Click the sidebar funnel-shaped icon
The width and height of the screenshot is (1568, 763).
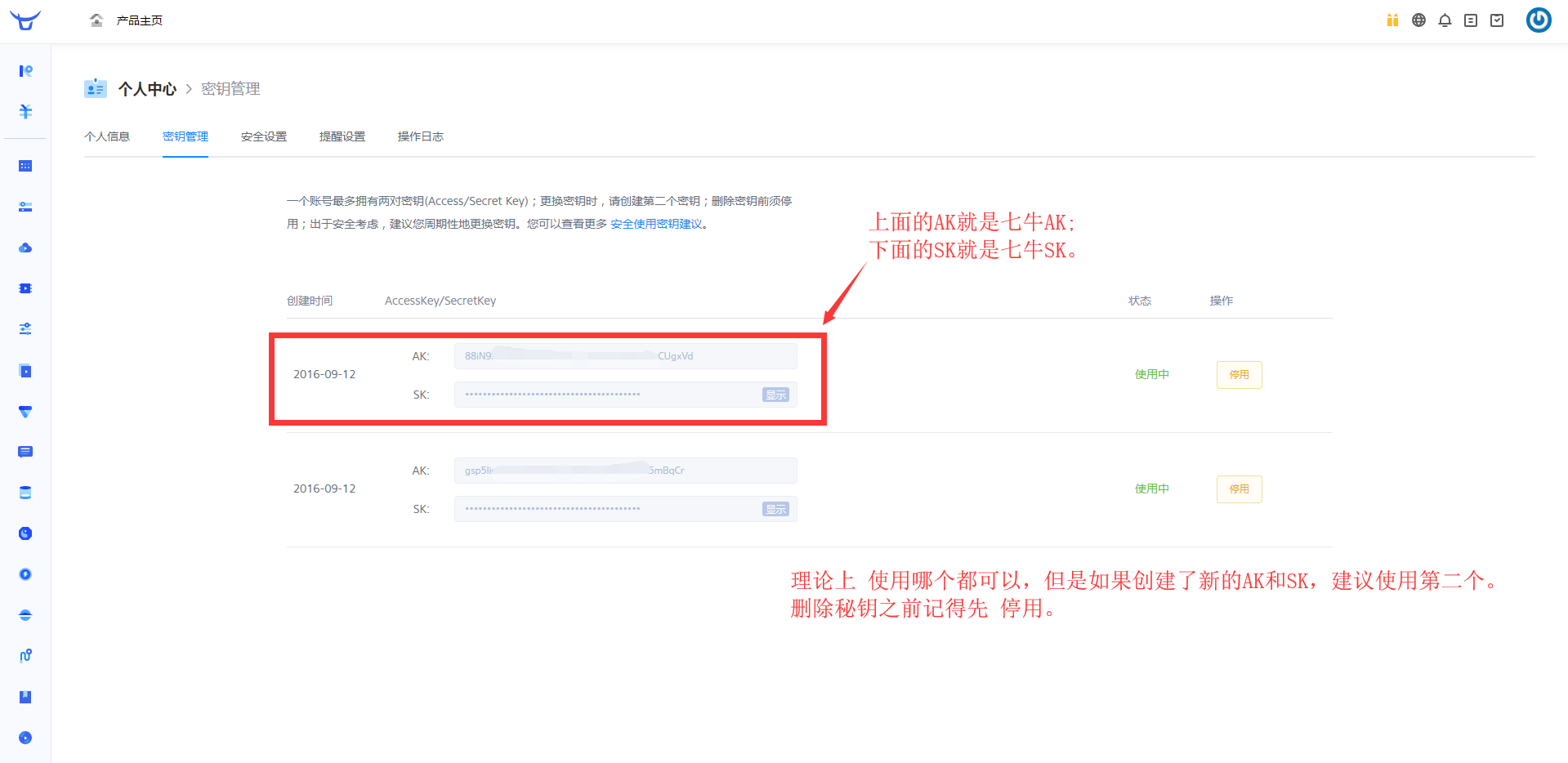click(x=25, y=412)
